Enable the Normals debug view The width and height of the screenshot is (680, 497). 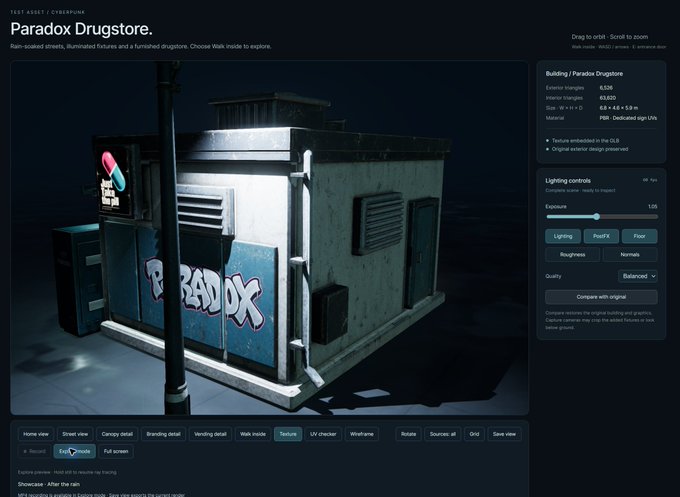[x=630, y=255]
